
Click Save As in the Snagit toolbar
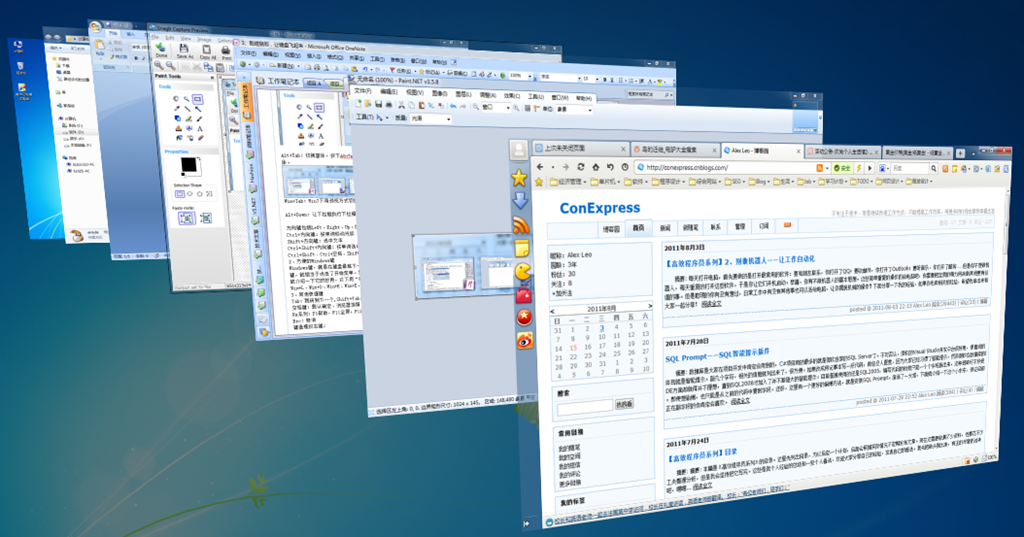[x=184, y=50]
